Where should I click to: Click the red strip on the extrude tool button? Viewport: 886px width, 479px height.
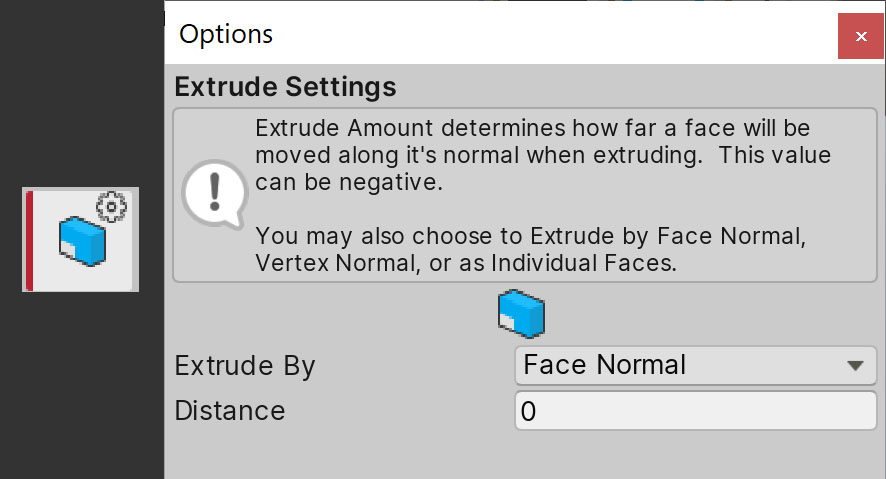pos(29,240)
